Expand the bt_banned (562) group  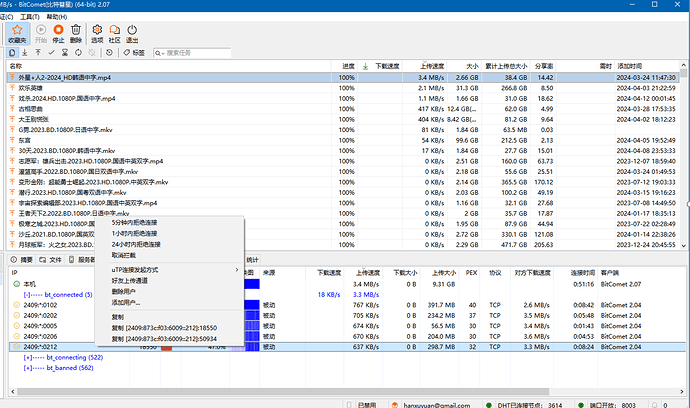[27, 368]
